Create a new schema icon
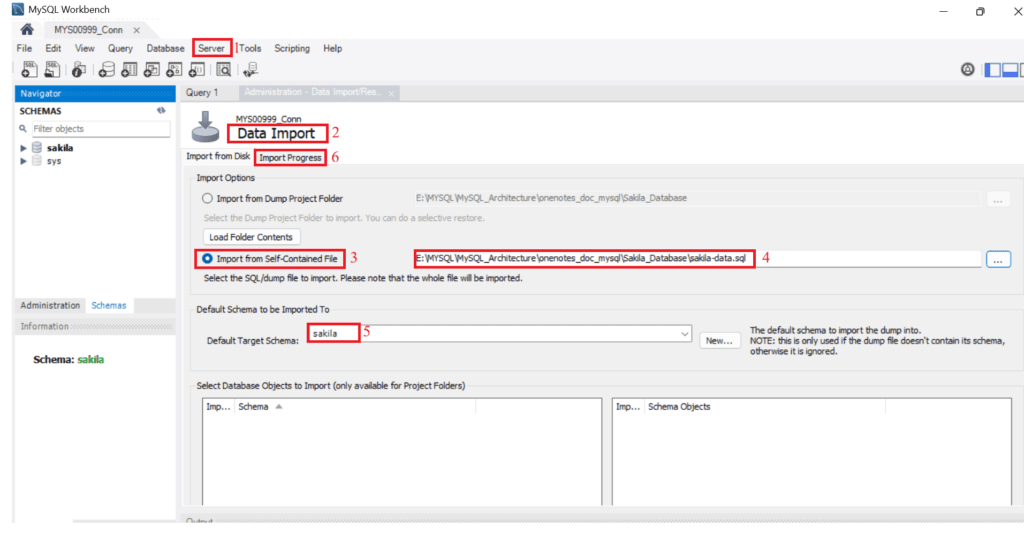1024x535 pixels. pyautogui.click(x=106, y=69)
